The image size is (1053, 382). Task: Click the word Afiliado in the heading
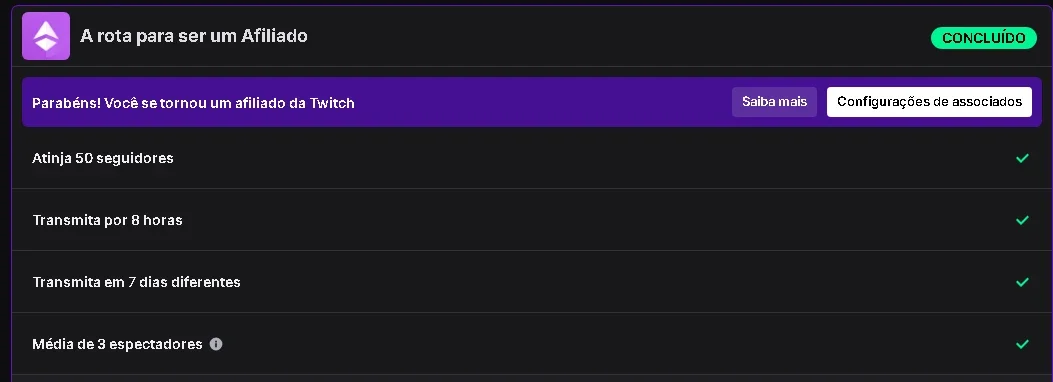[x=274, y=36]
